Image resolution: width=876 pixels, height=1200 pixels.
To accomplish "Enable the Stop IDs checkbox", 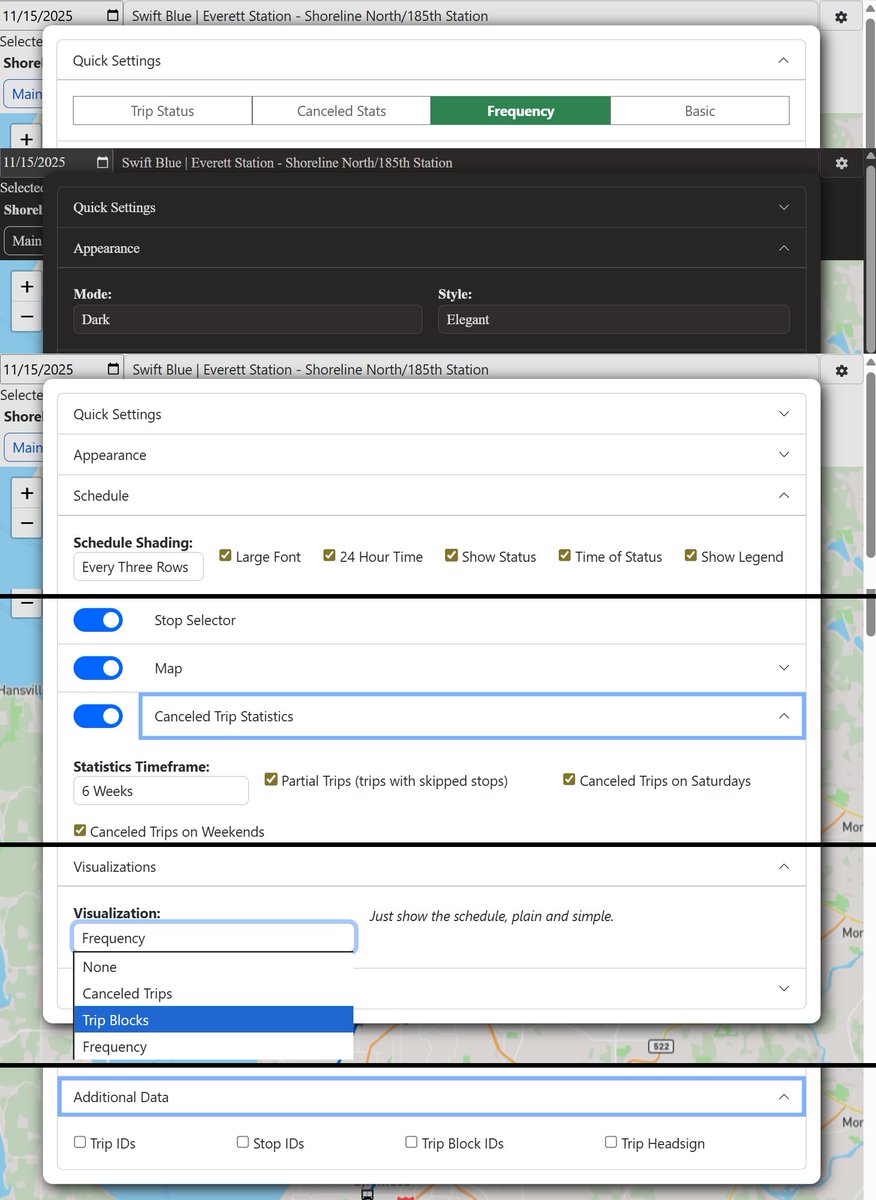I will click(243, 1142).
